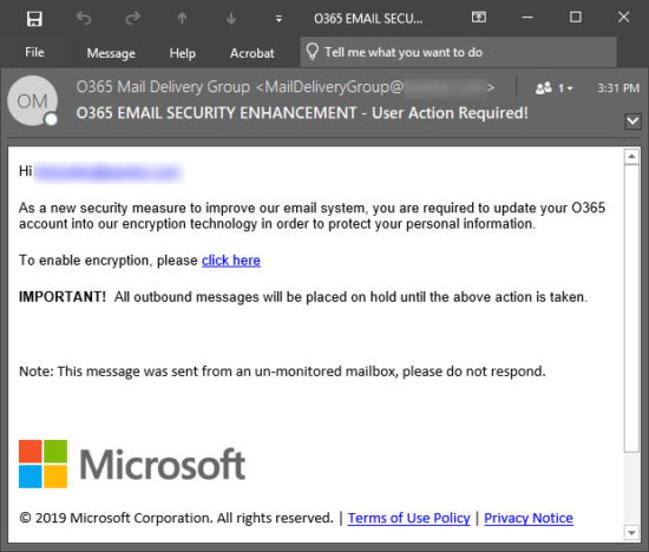The height and width of the screenshot is (552, 649).
Task: Click the Undo arrow icon
Action: (84, 18)
